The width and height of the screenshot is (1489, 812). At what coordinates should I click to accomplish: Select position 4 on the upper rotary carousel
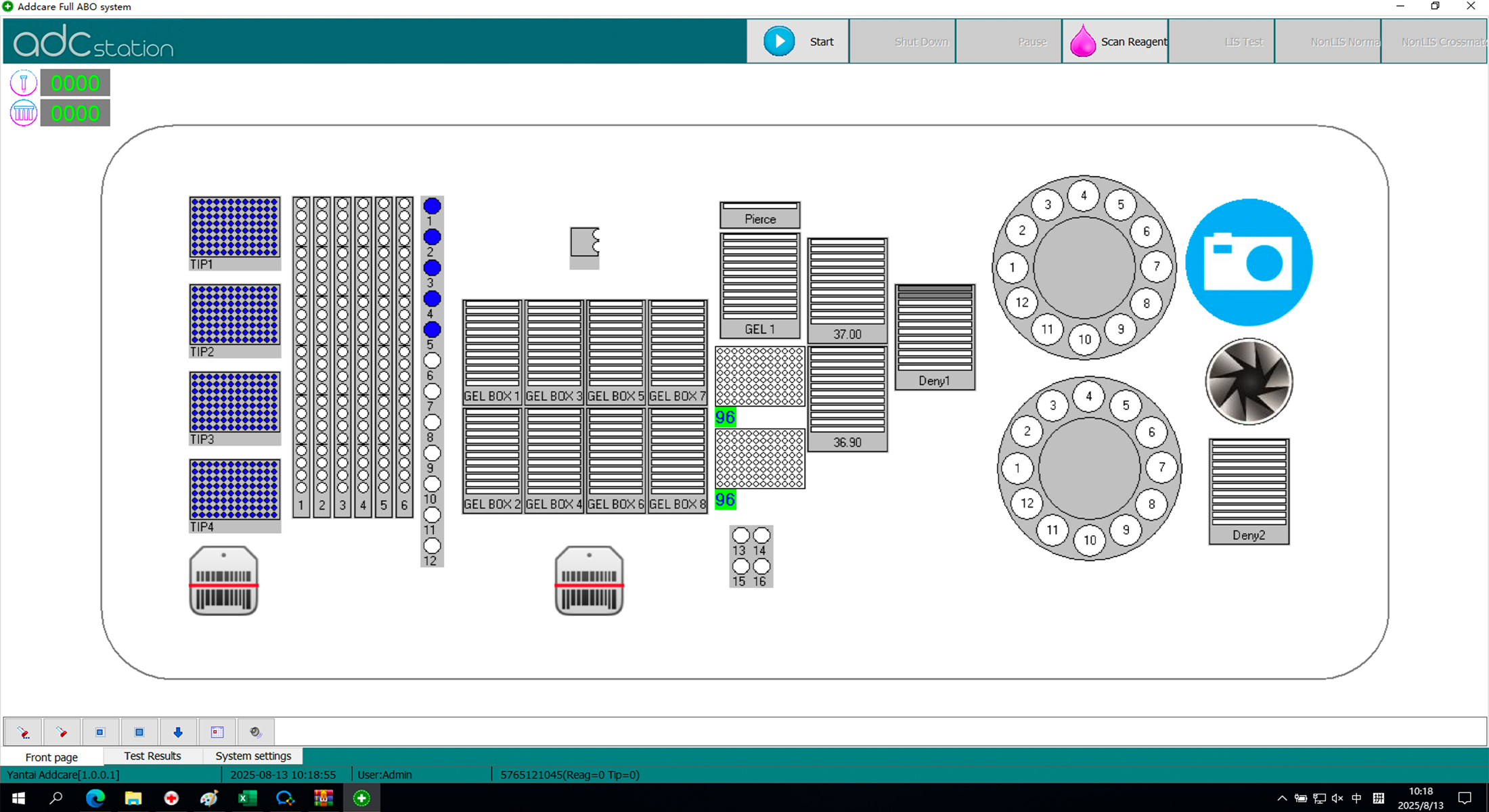tap(1083, 196)
